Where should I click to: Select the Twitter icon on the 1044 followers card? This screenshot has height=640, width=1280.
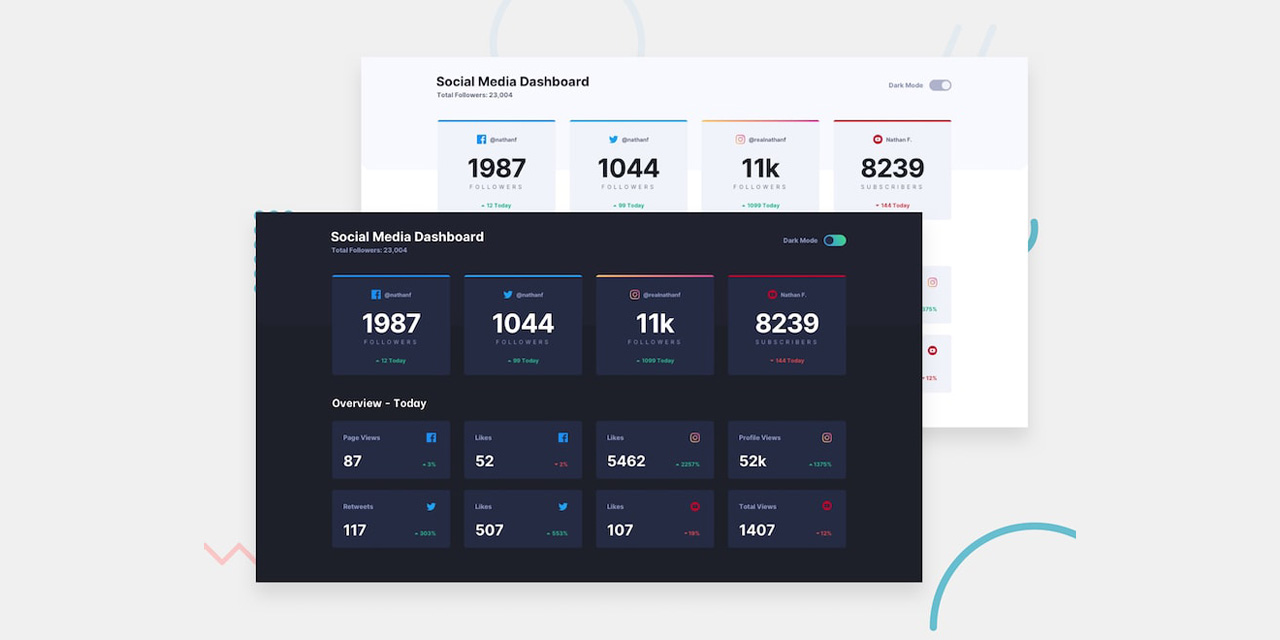[x=508, y=294]
